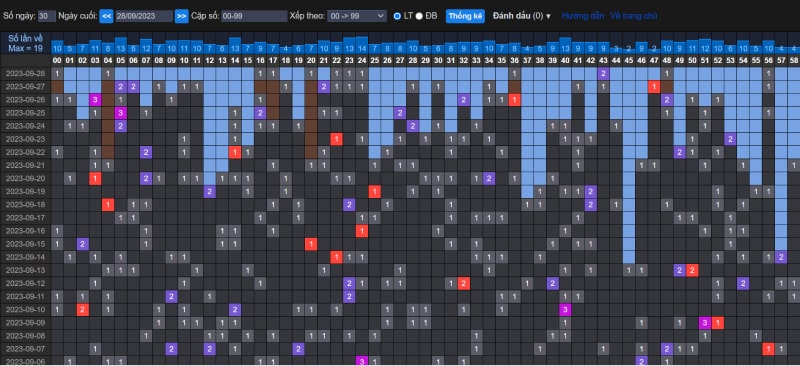This screenshot has height=366, width=800.
Task: Select the 2023-09-25 row label
Action: coord(26,112)
